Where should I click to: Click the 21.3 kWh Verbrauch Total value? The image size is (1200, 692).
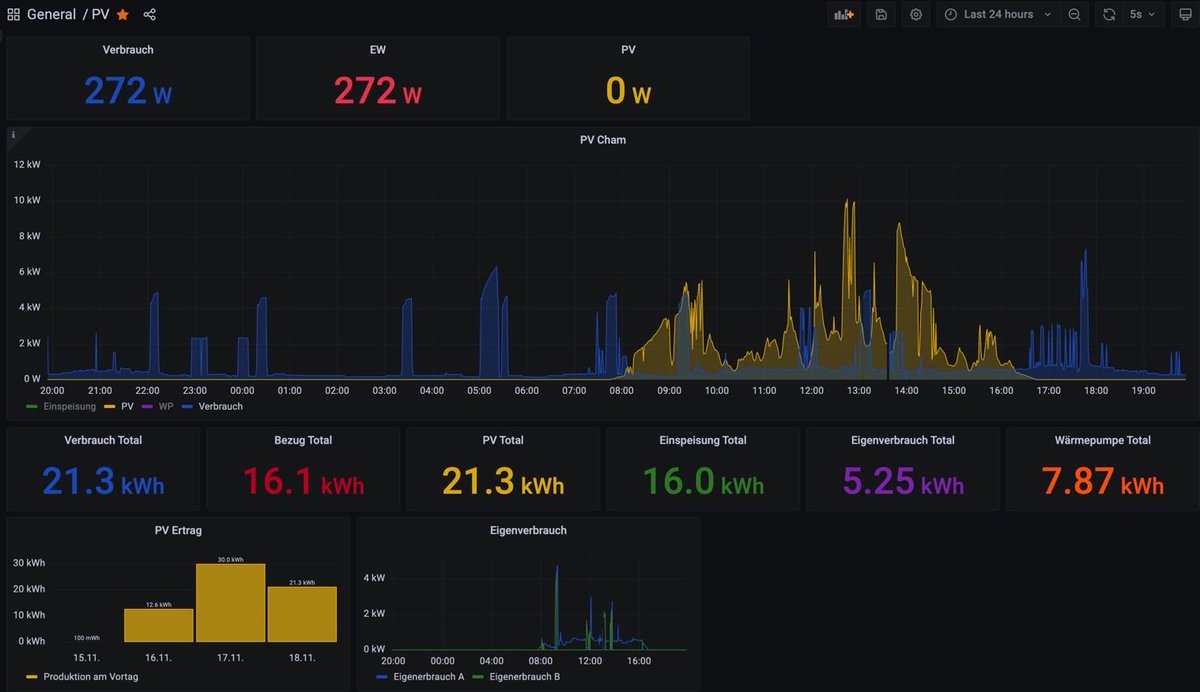click(103, 481)
